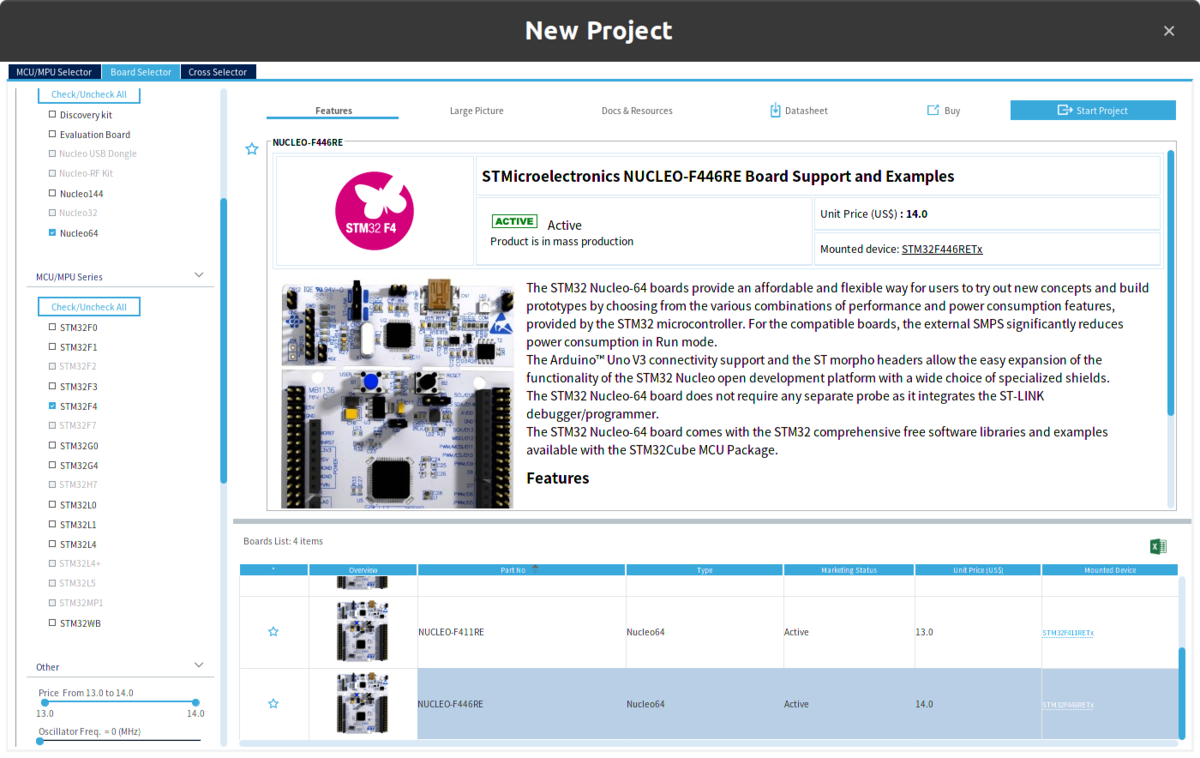The image size is (1200, 758).
Task: Check the STM32WB series
Action: click(53, 623)
